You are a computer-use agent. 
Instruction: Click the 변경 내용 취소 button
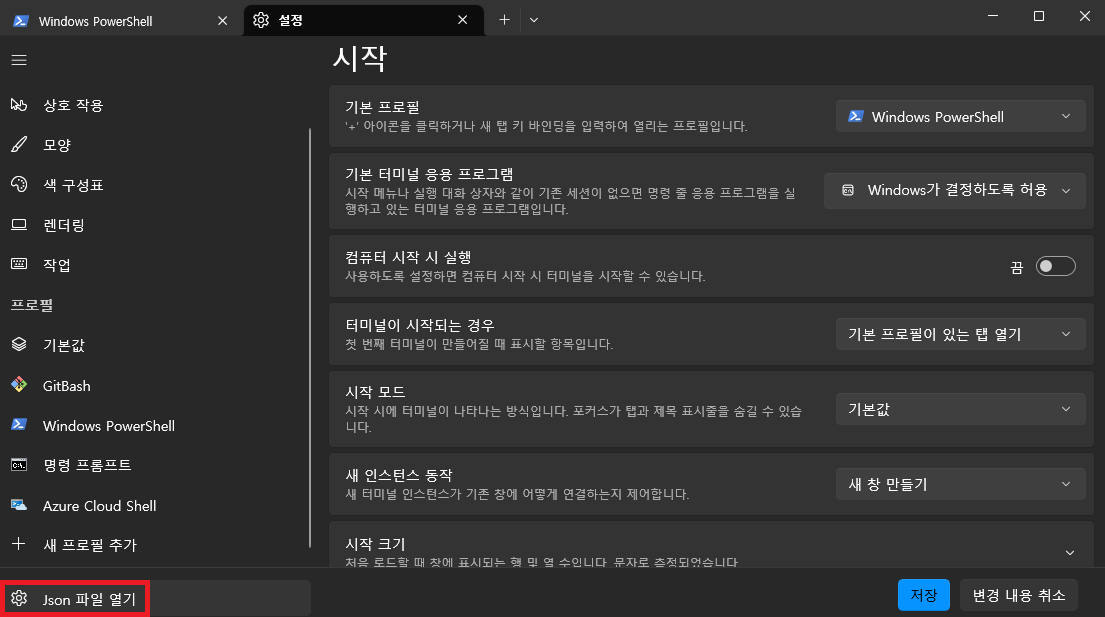1018,595
